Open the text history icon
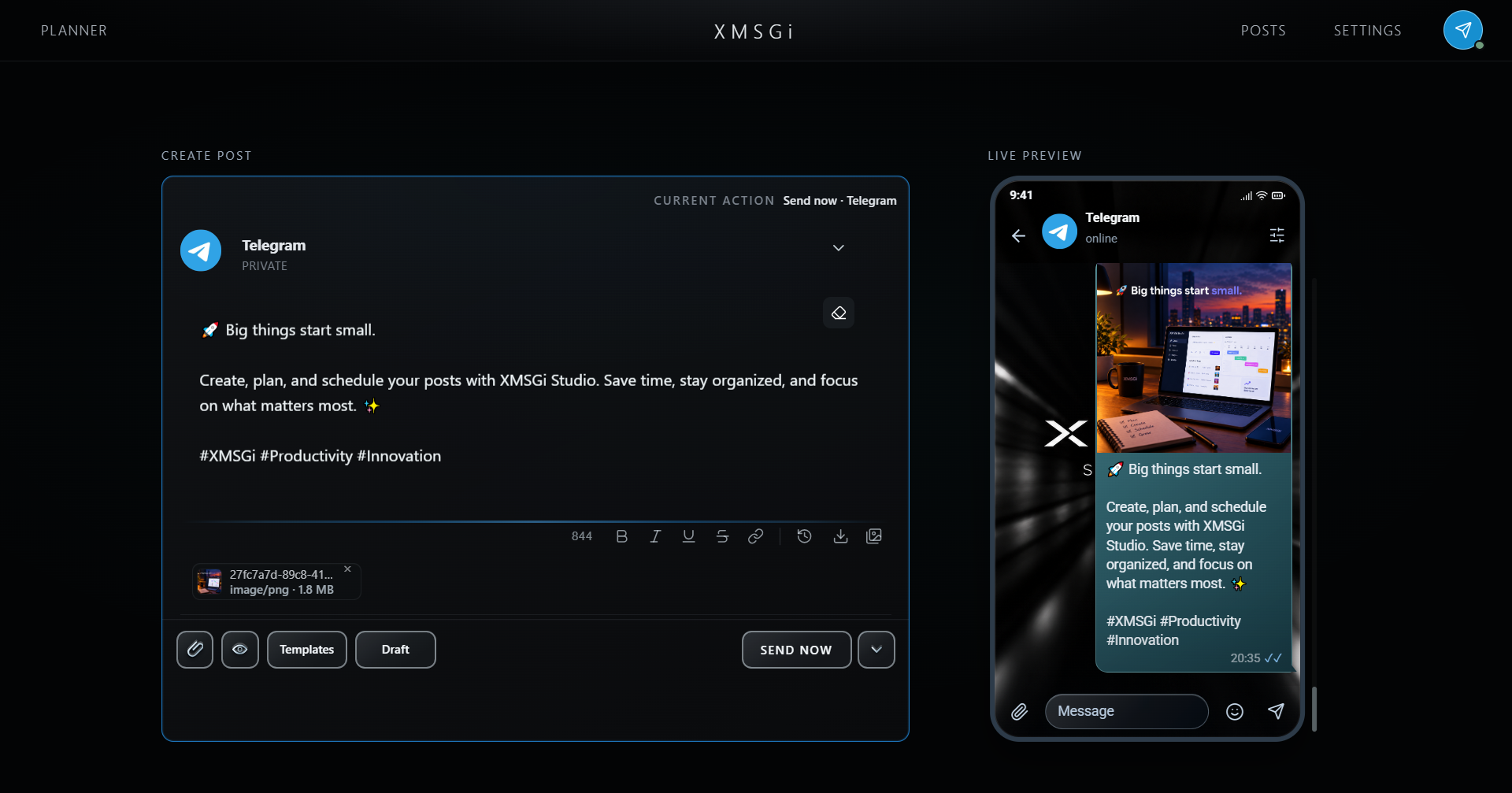Screen dimensions: 1512x793 coord(804,536)
